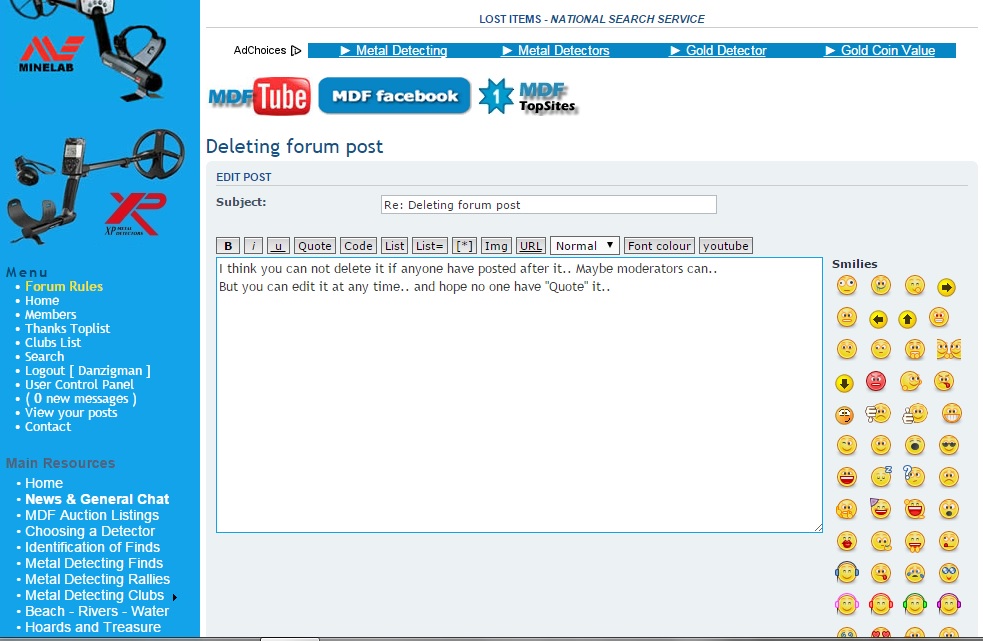Open the Metal Detecting ad link
Viewport: 983px width, 641px height.
pos(393,50)
